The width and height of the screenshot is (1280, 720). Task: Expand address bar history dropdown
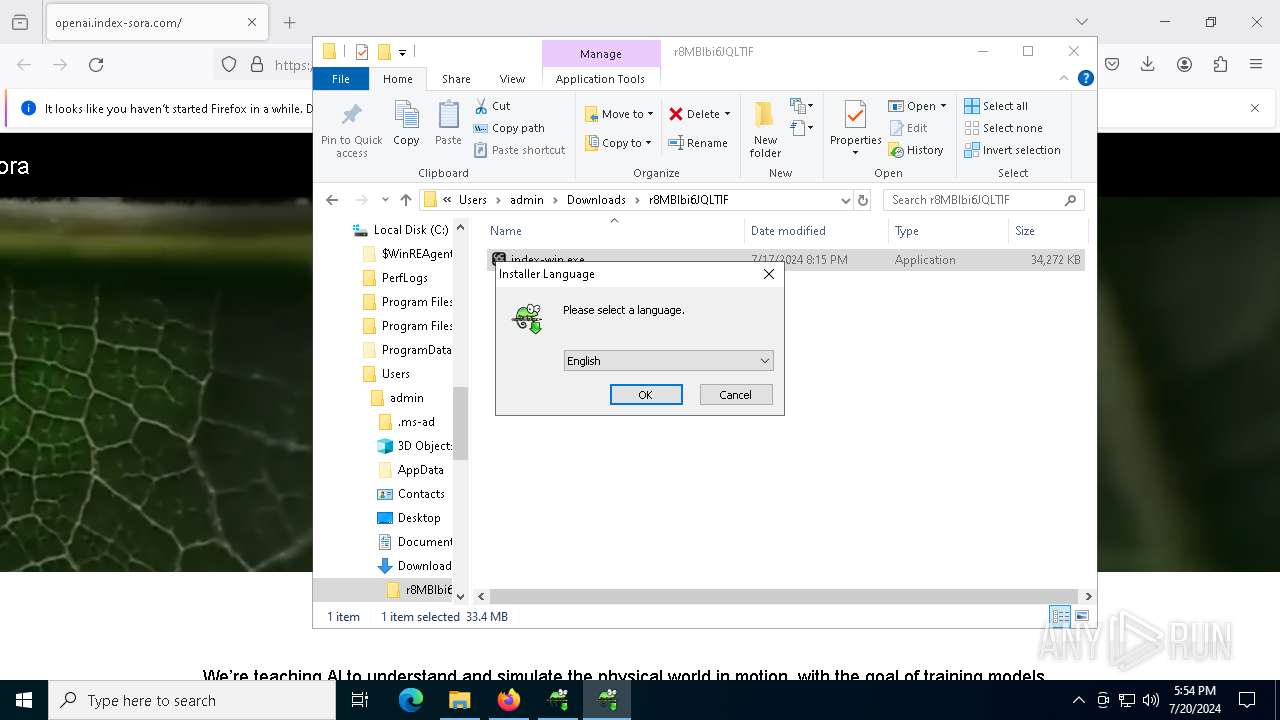coord(846,200)
